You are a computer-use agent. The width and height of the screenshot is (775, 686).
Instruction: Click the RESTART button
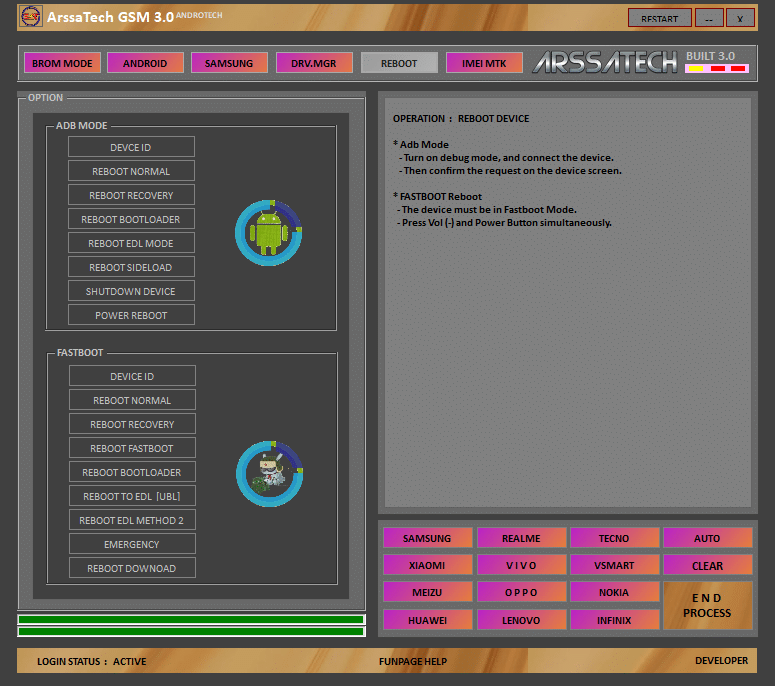tap(659, 18)
